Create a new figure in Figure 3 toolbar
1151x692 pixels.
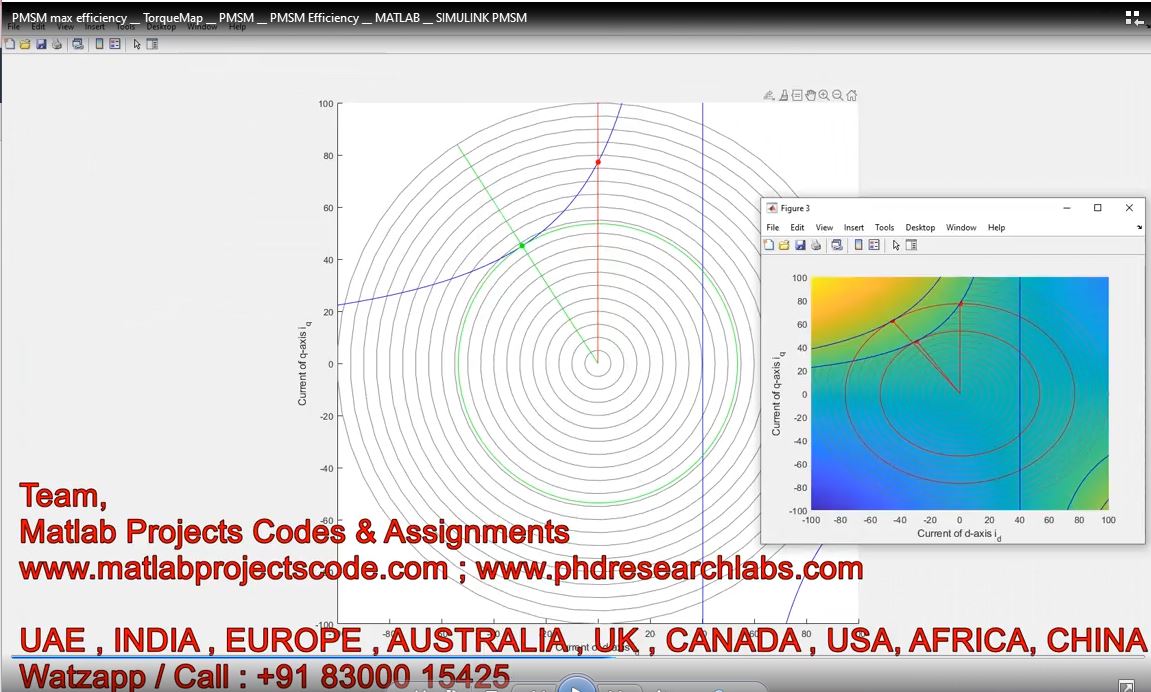click(771, 245)
